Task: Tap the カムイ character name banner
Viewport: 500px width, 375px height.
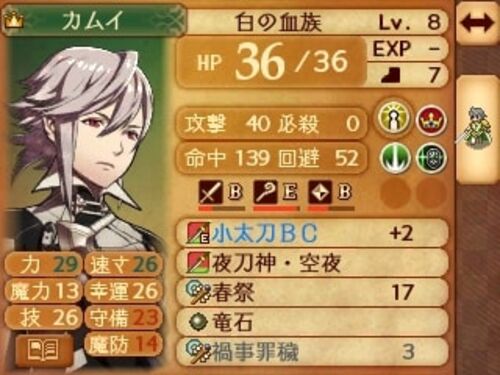Action: pos(94,20)
